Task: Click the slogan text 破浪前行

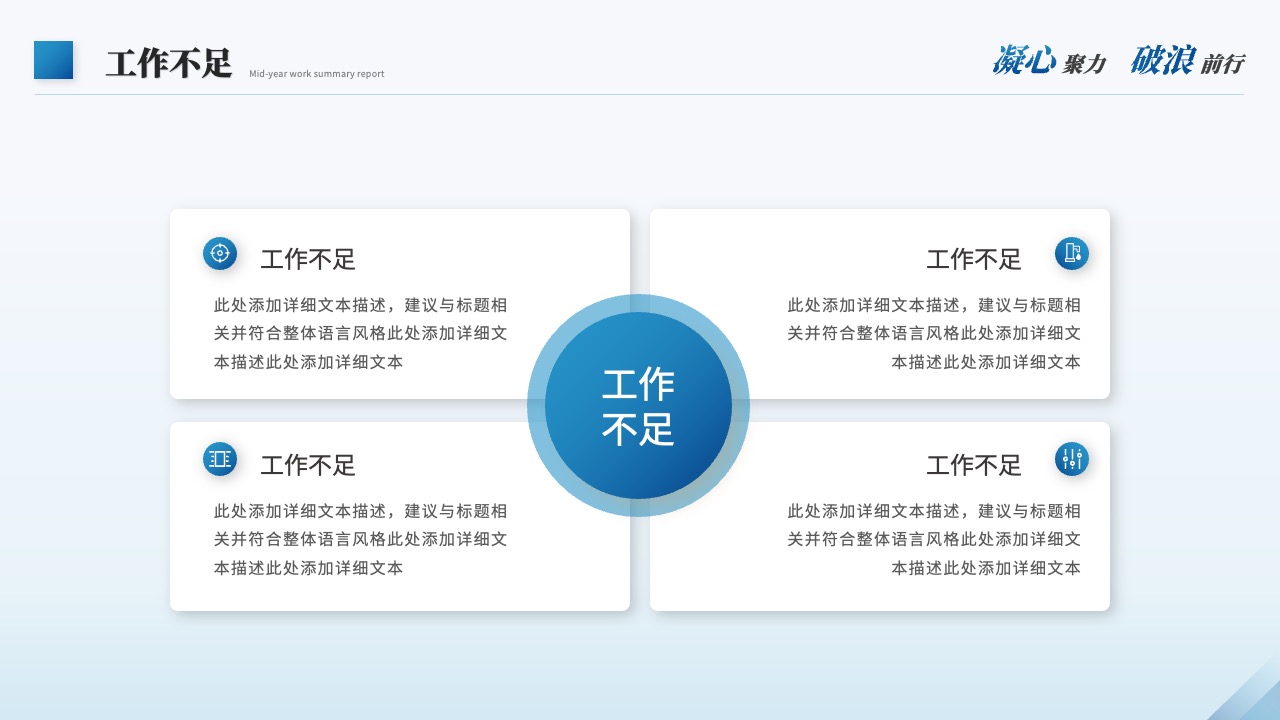Action: [1187, 61]
